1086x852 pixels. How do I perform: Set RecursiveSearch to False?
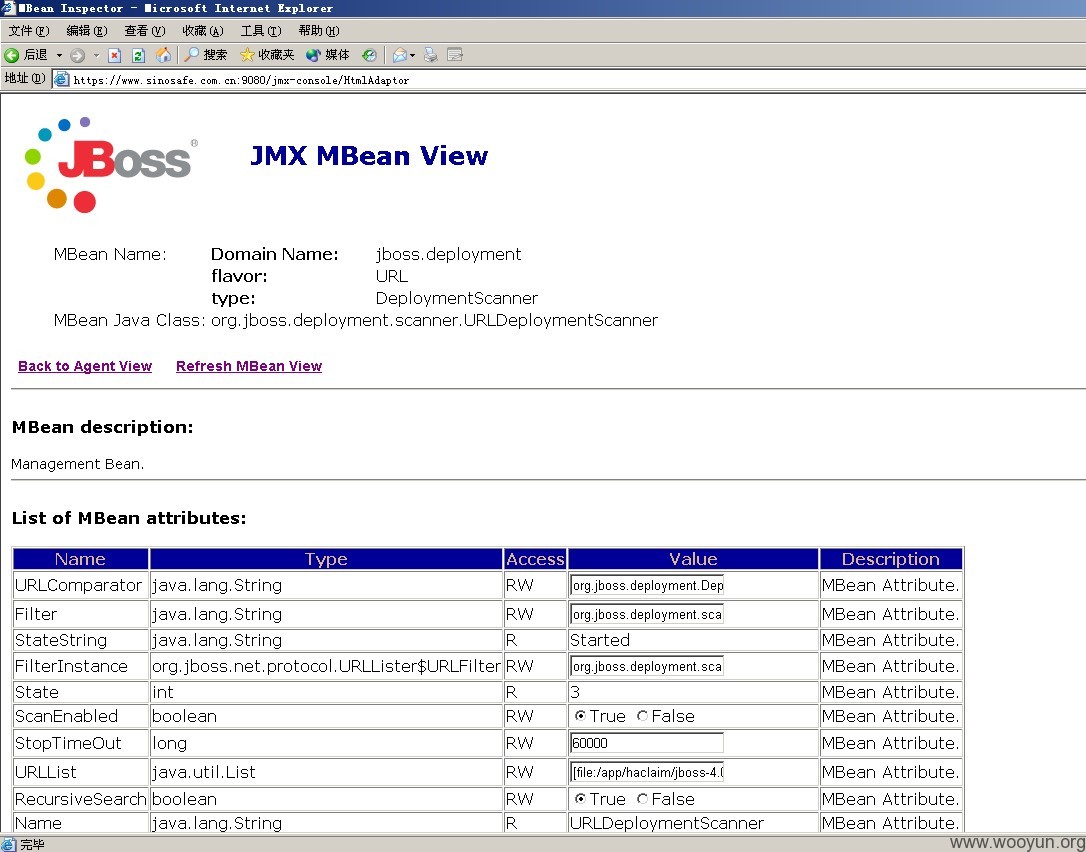(x=642, y=799)
